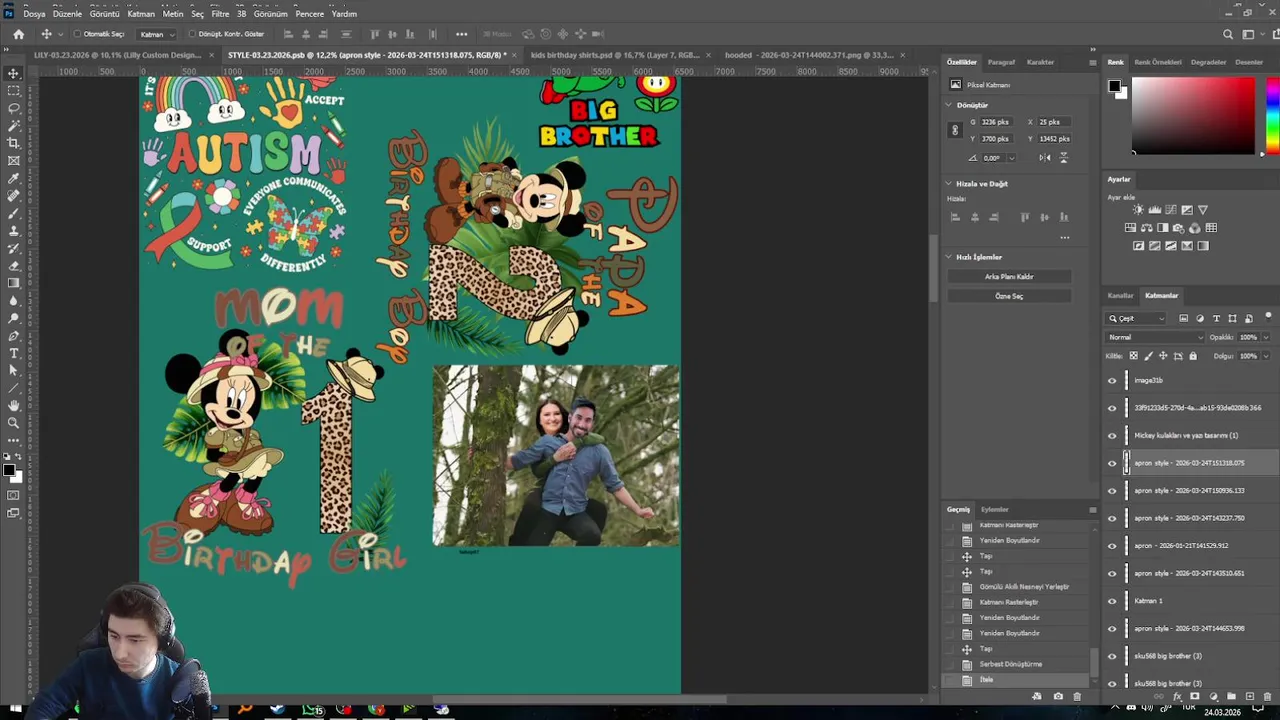
Task: Open the Pencere menu
Action: 310,14
